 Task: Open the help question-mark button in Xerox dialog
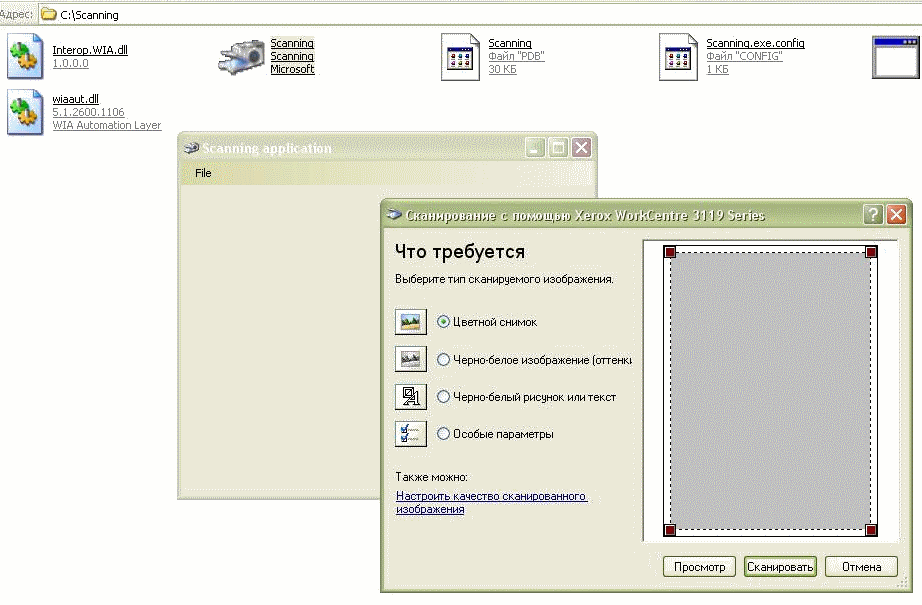873,214
